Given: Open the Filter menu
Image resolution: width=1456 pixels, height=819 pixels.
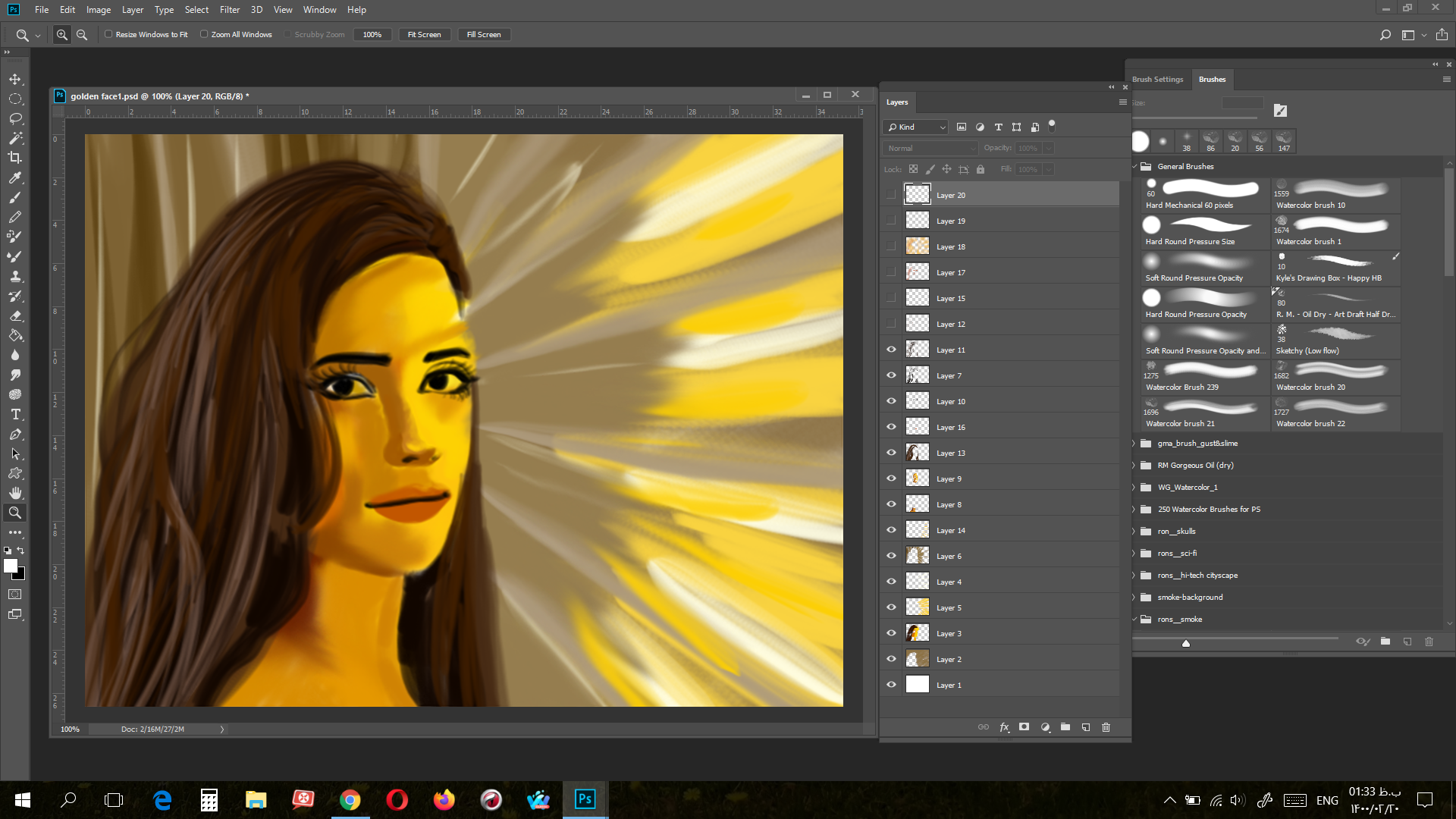Looking at the screenshot, I should tap(230, 10).
